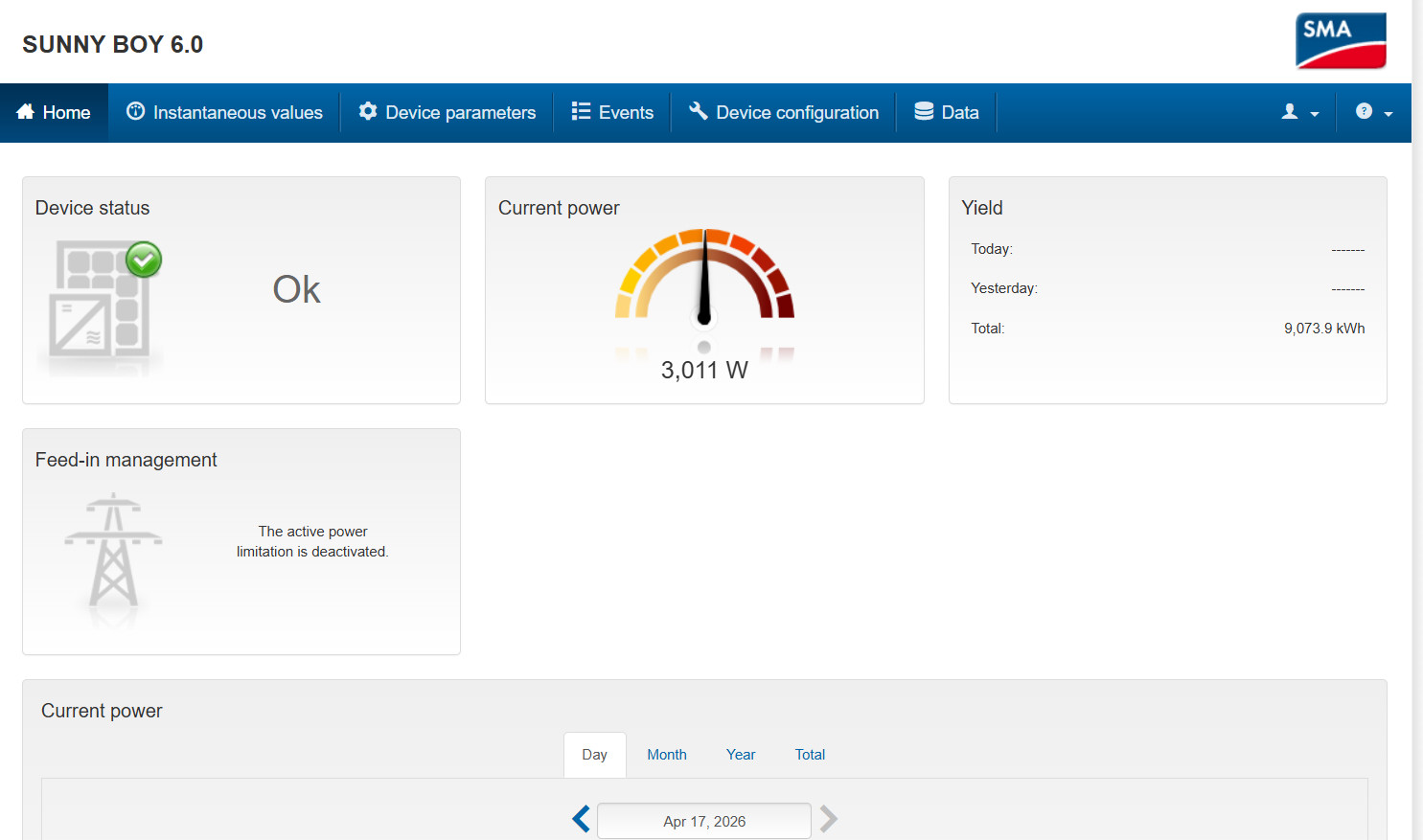Open the help question-mark dropdown
Screen dimensions: 1423x840
click(1374, 112)
